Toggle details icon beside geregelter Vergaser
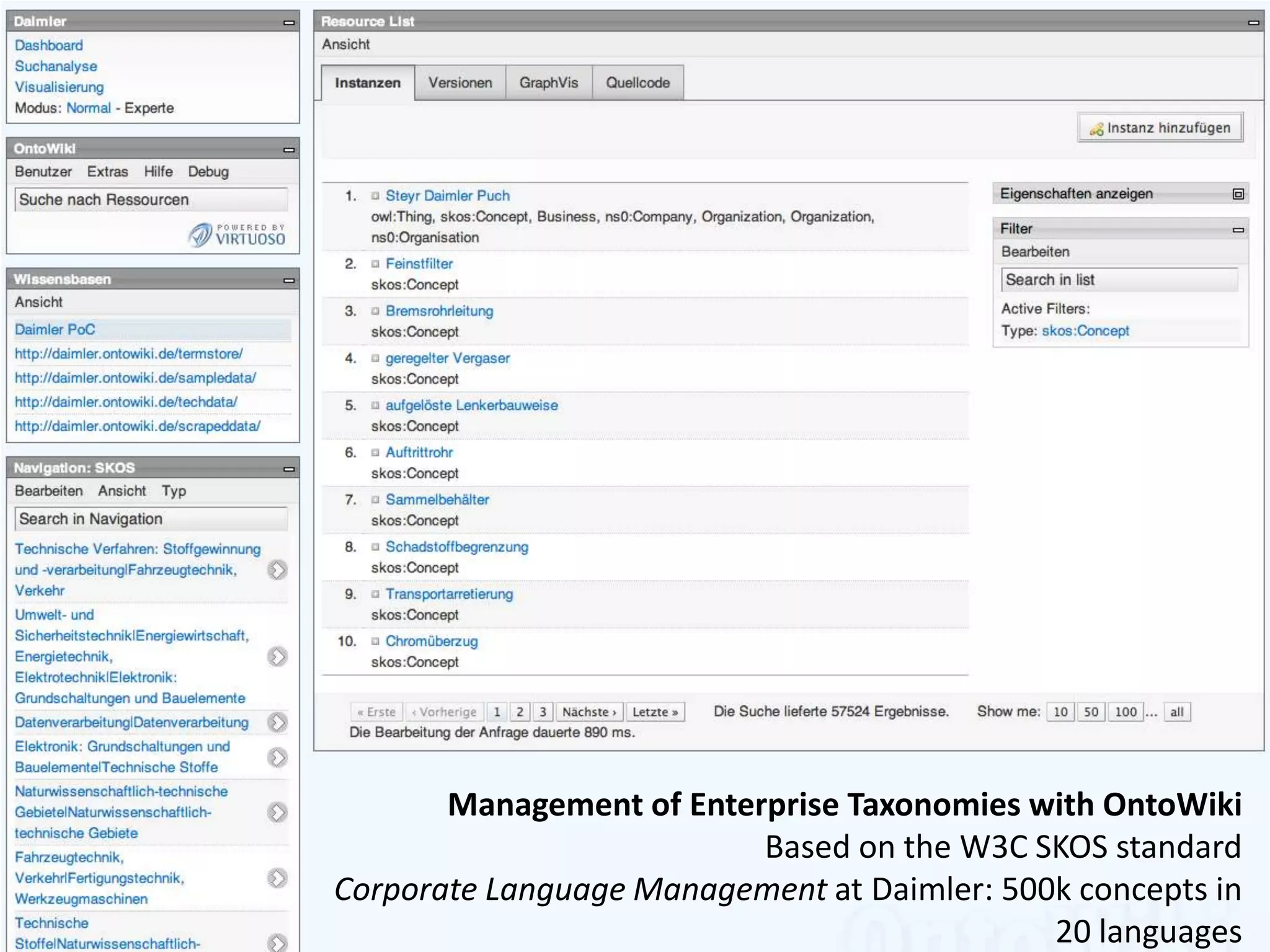Viewport: 1270px width, 952px height. click(375, 358)
